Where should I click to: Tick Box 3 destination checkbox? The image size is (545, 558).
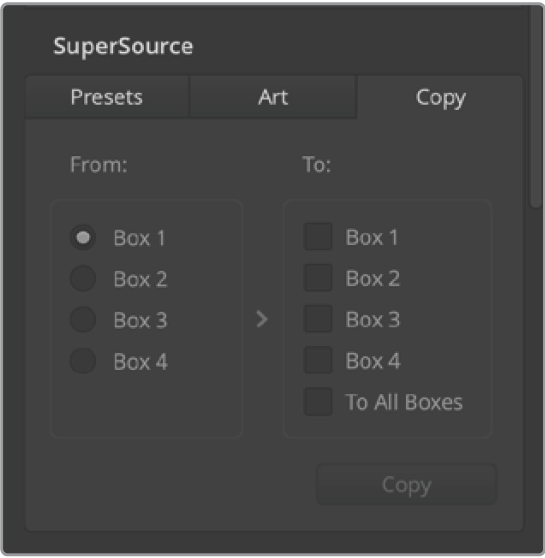pos(318,319)
